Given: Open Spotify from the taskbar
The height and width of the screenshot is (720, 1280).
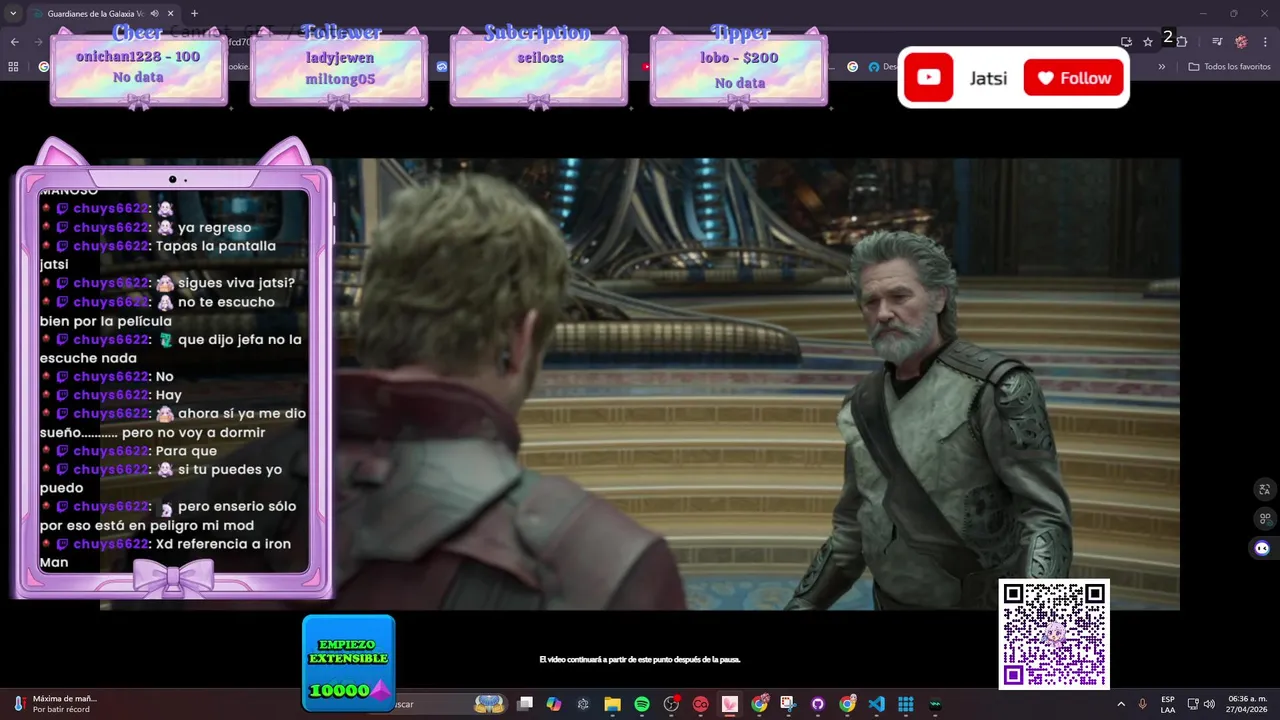Looking at the screenshot, I should coord(642,704).
